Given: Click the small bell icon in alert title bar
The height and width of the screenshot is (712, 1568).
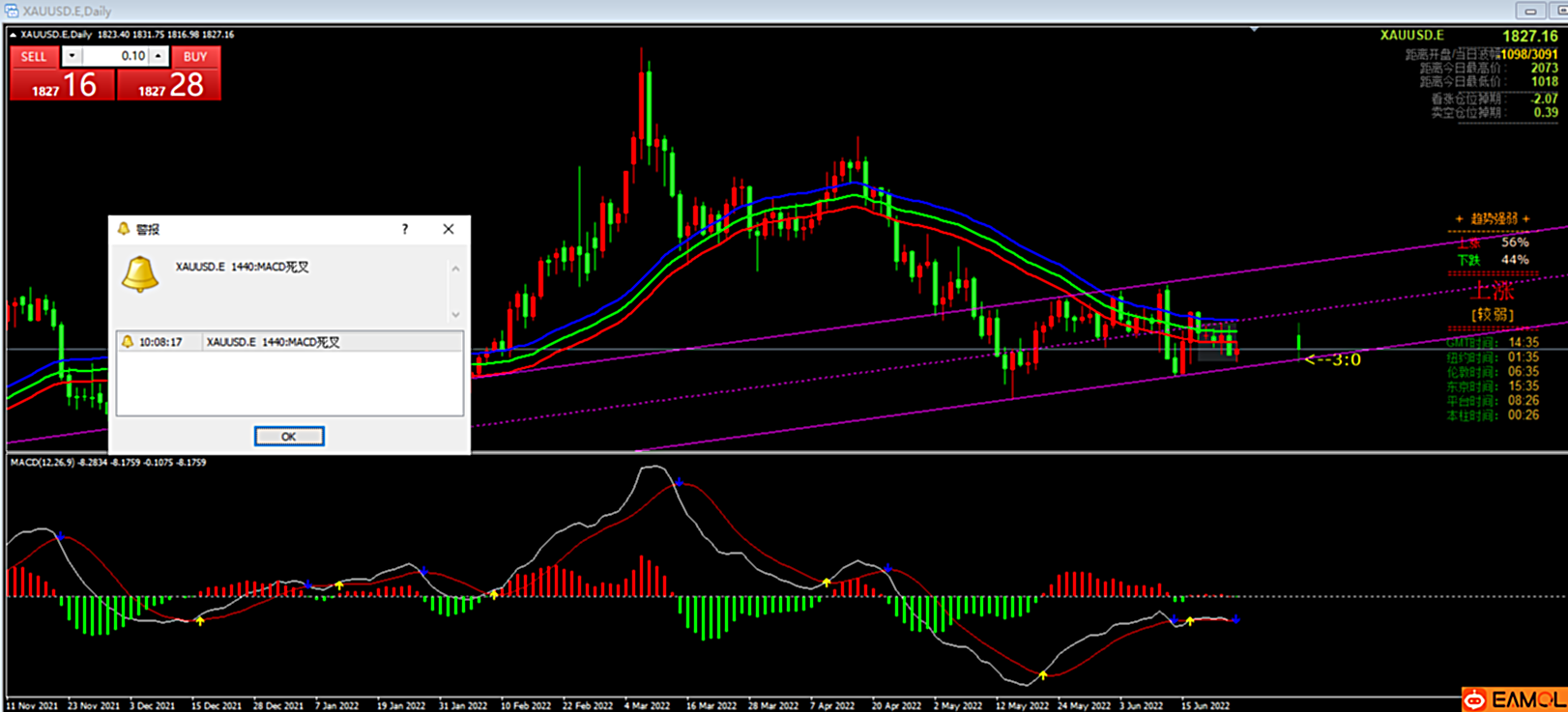Looking at the screenshot, I should pos(123,229).
